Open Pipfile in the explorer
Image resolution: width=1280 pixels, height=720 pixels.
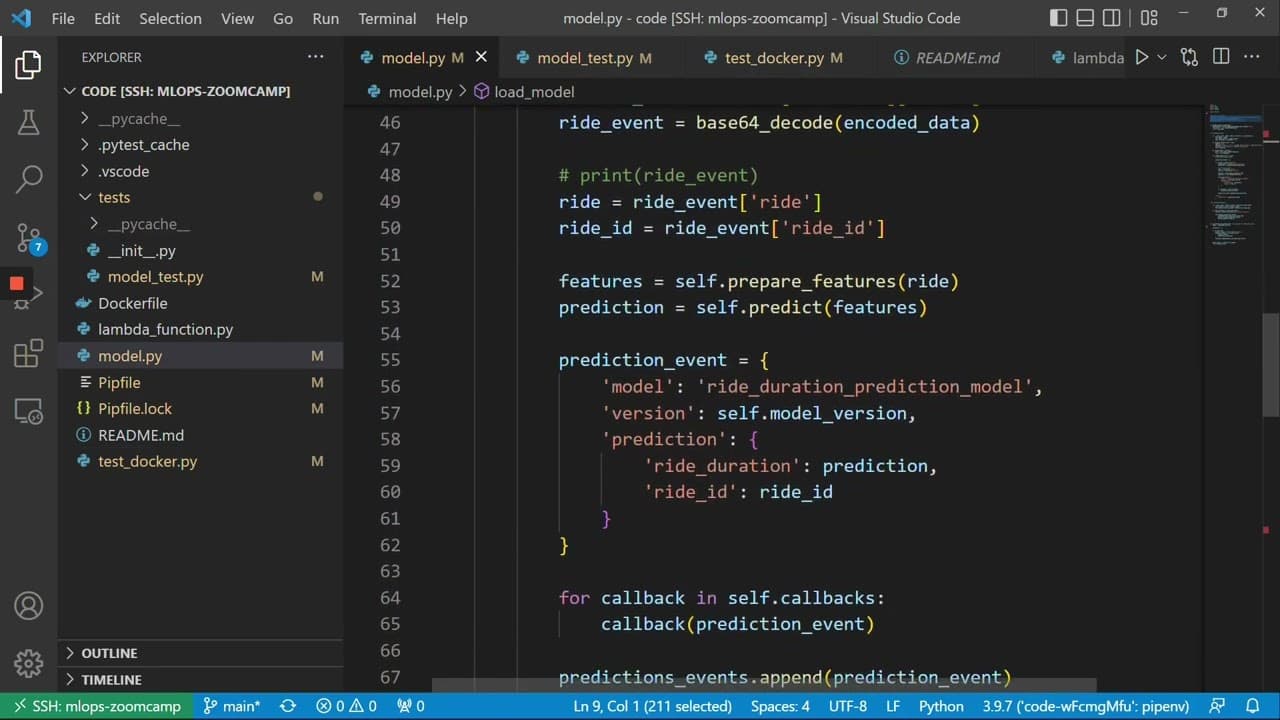coord(119,383)
